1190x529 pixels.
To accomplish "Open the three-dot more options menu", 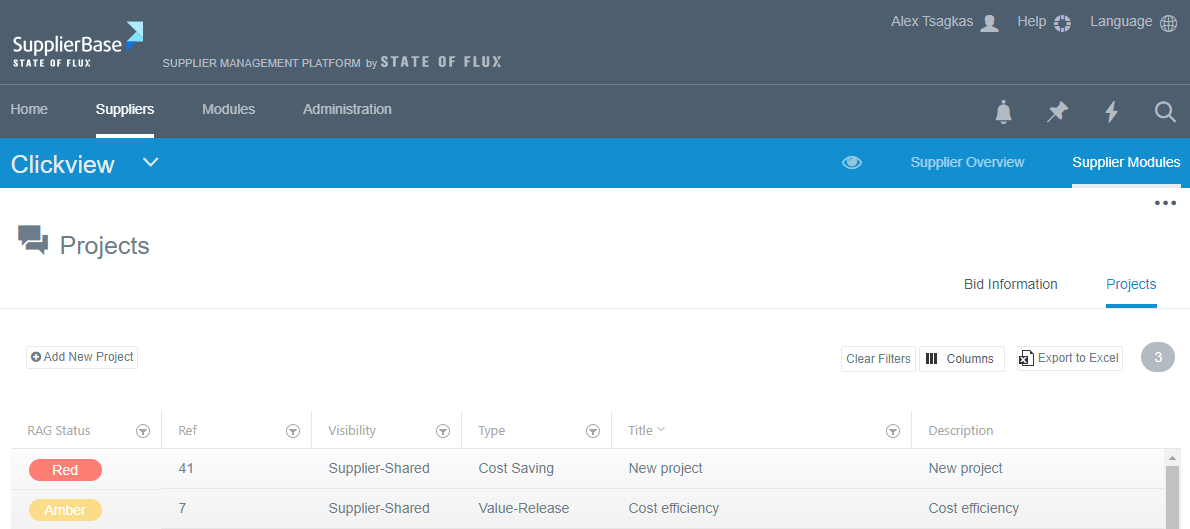I will coord(1165,203).
